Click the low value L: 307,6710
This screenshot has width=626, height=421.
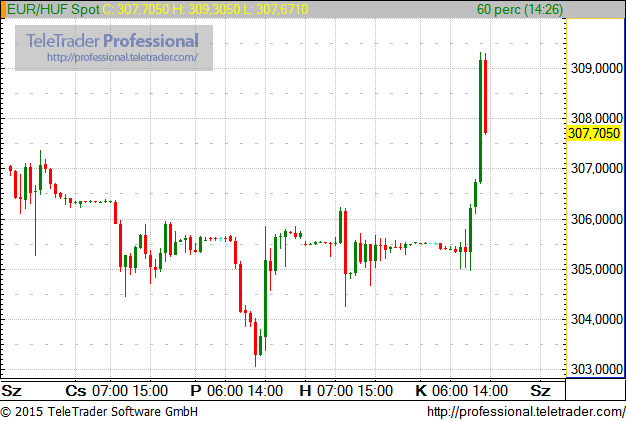(x=275, y=9)
